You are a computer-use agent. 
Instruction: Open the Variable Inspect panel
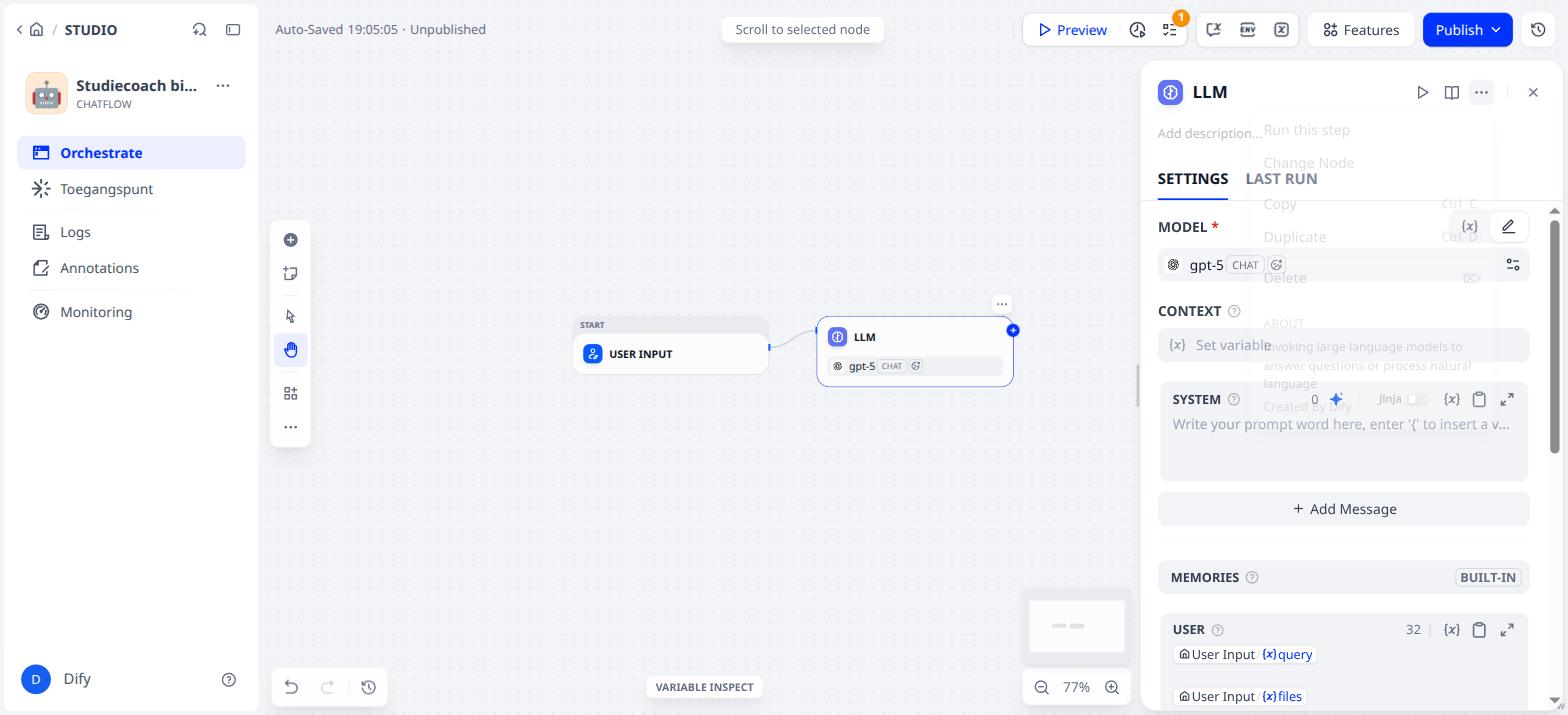(704, 687)
